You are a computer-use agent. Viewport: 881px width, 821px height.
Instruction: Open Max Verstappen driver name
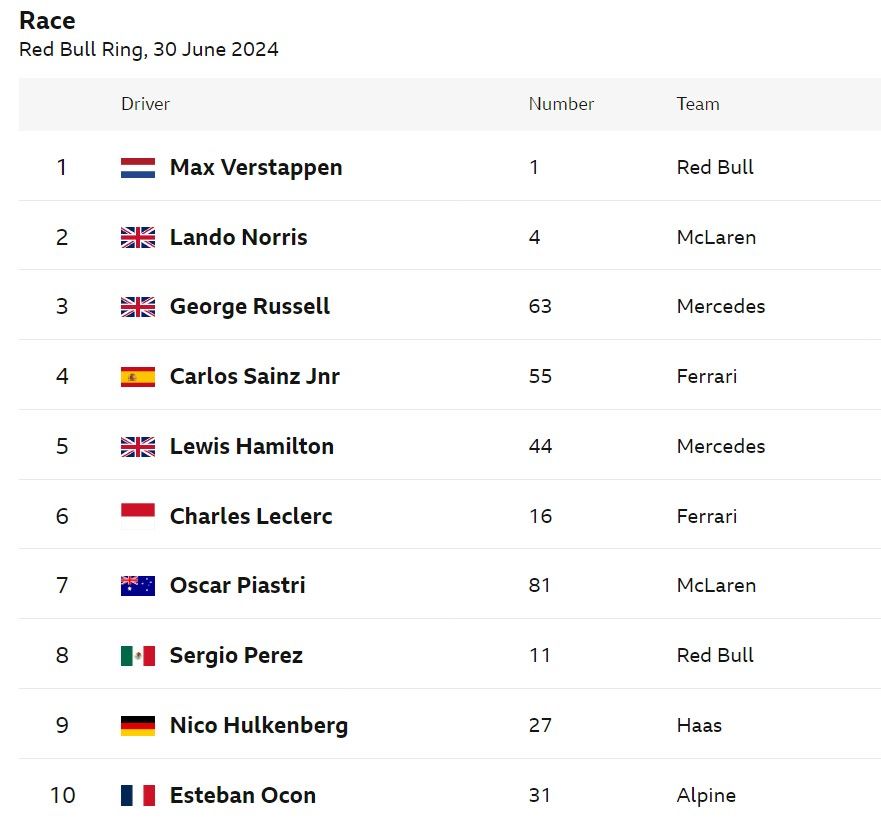256,168
